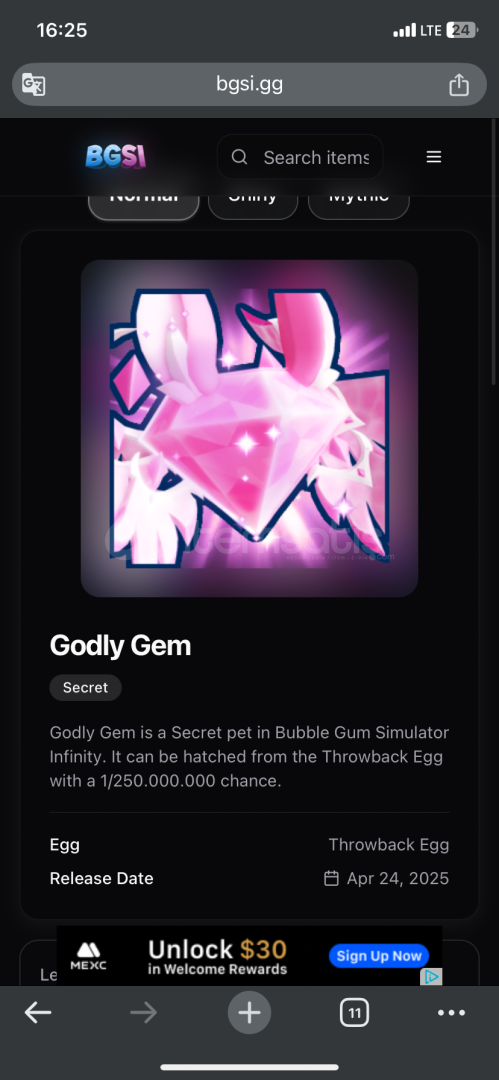Open a new tab with plus button
Image resolution: width=499 pixels, height=1080 pixels.
pos(250,1012)
